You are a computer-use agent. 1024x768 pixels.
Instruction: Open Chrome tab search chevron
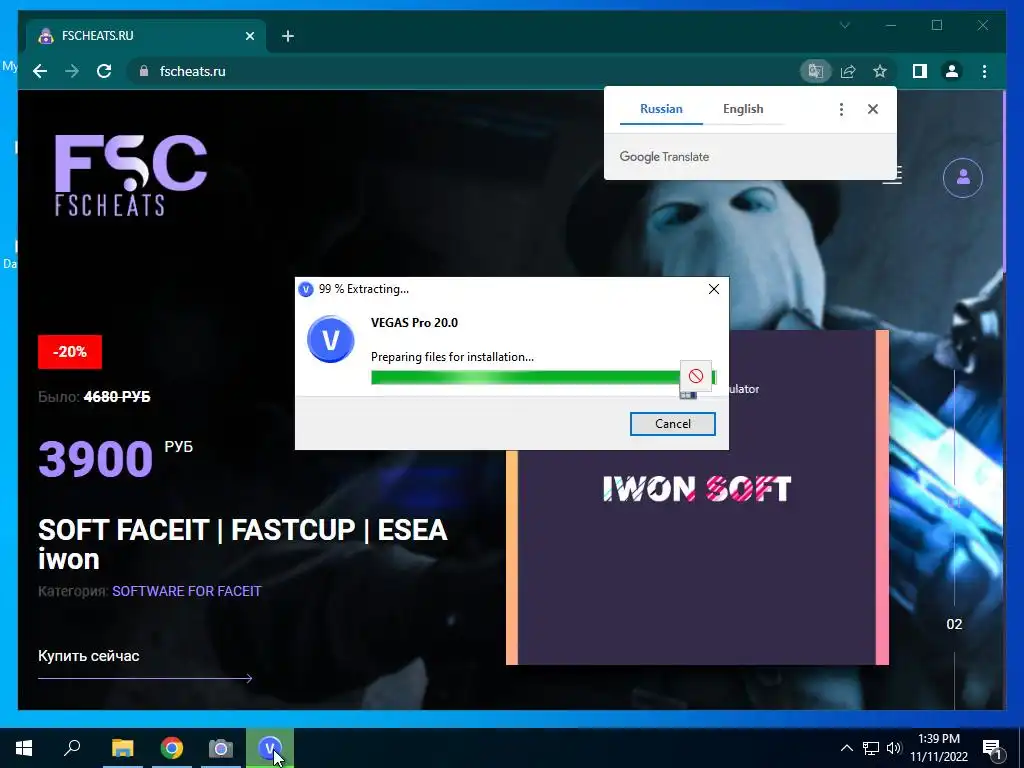pyautogui.click(x=844, y=25)
